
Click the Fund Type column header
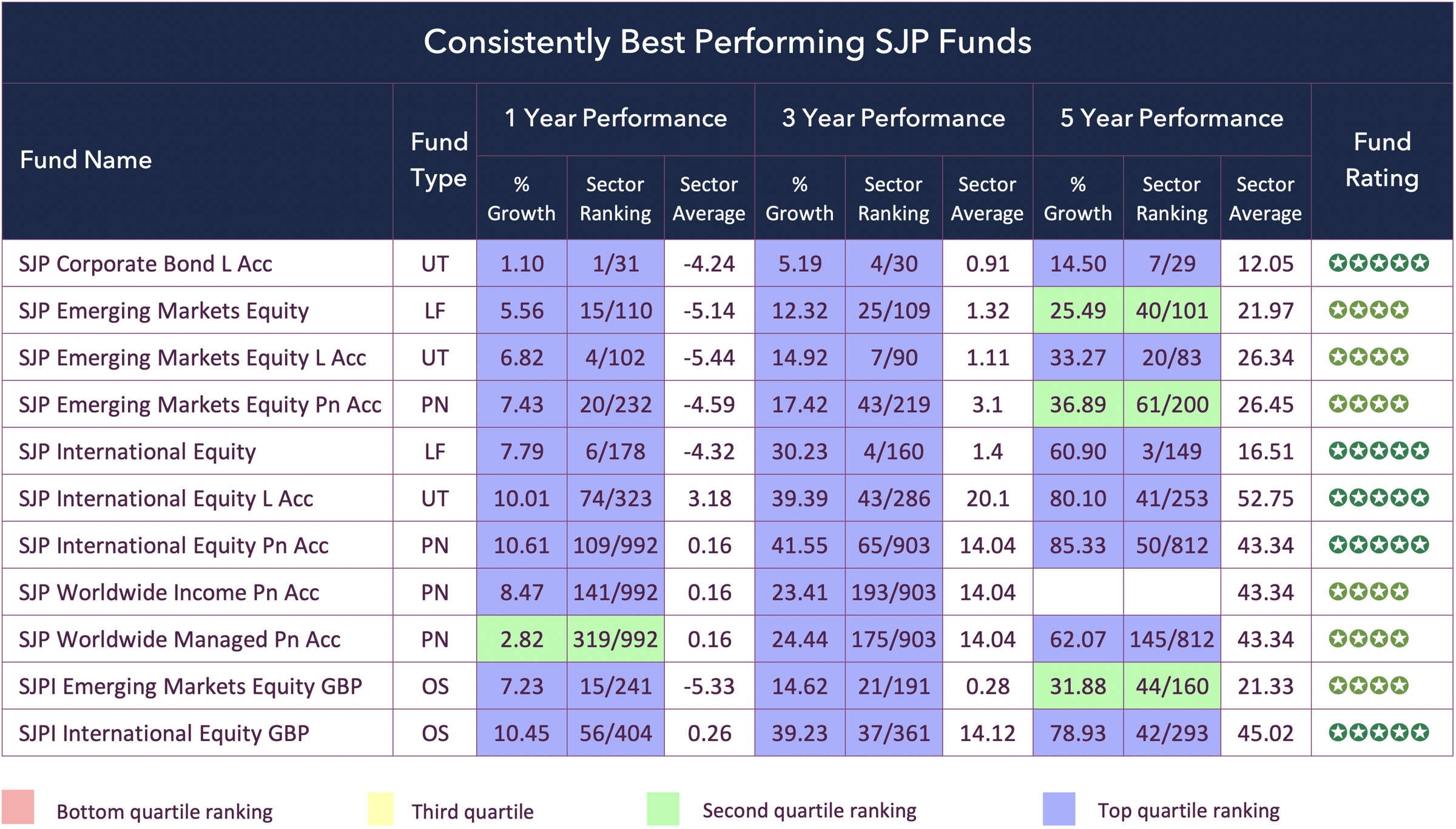pos(439,160)
